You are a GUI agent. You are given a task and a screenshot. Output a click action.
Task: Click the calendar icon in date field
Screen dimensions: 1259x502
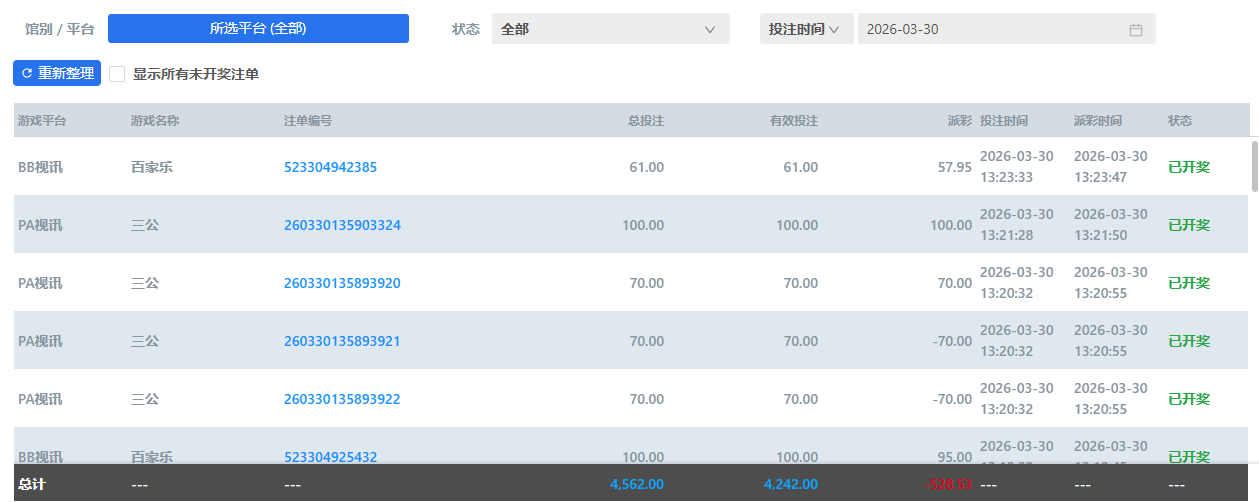[1135, 30]
